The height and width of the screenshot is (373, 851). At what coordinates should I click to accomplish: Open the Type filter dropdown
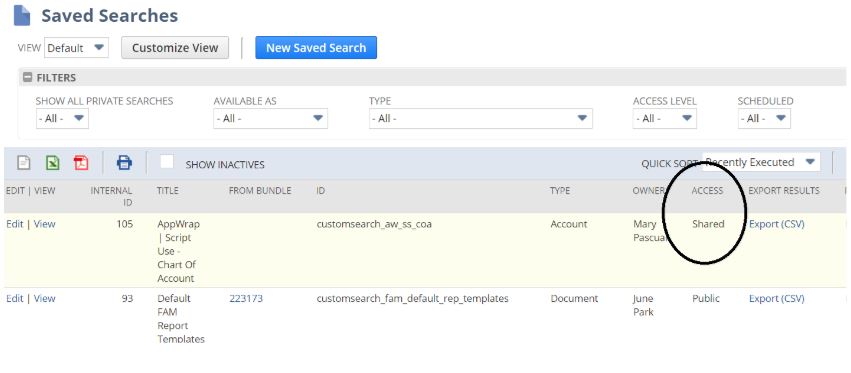point(480,118)
